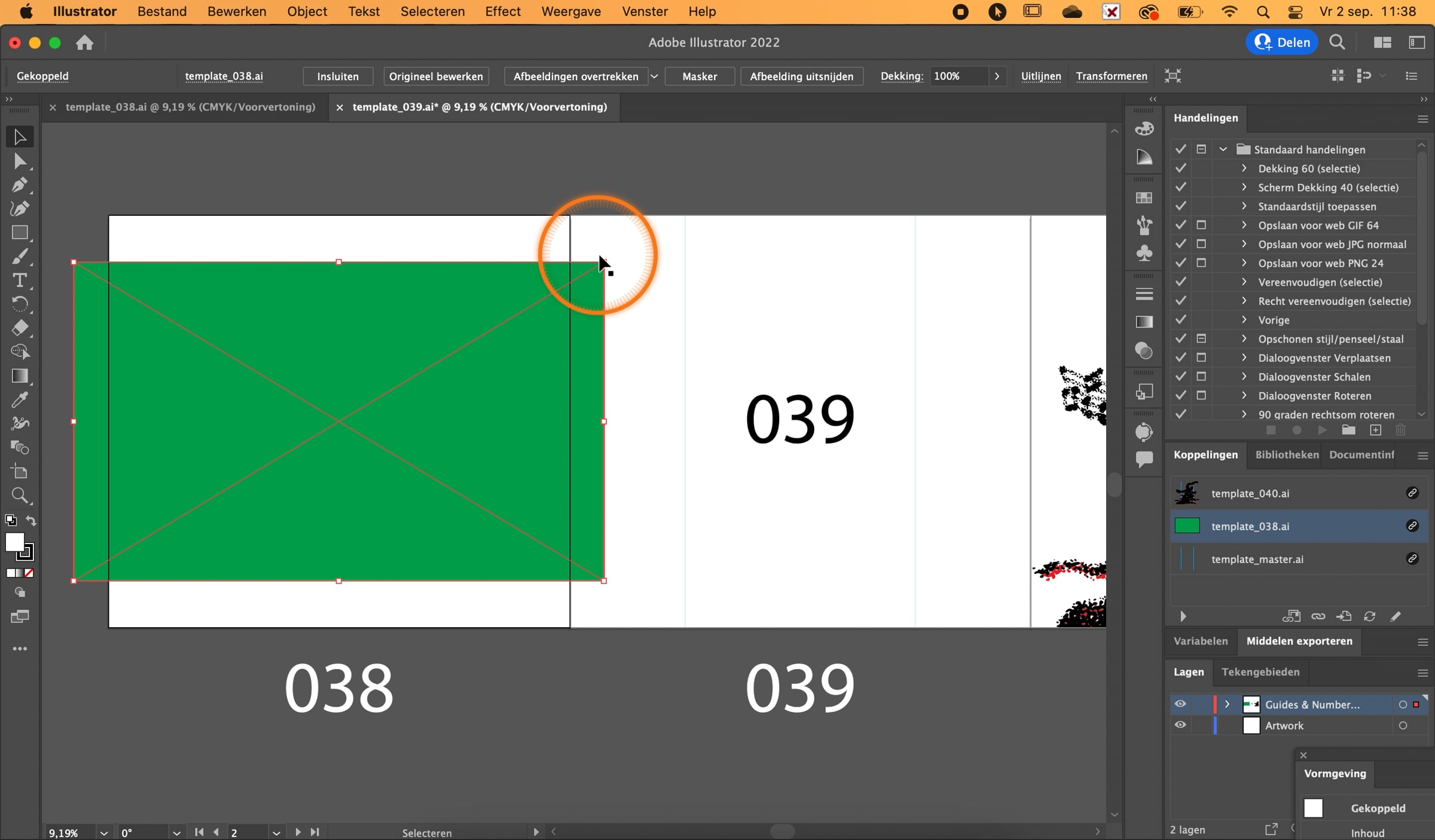Click the update link icon in Koppelingen

pos(1369,616)
